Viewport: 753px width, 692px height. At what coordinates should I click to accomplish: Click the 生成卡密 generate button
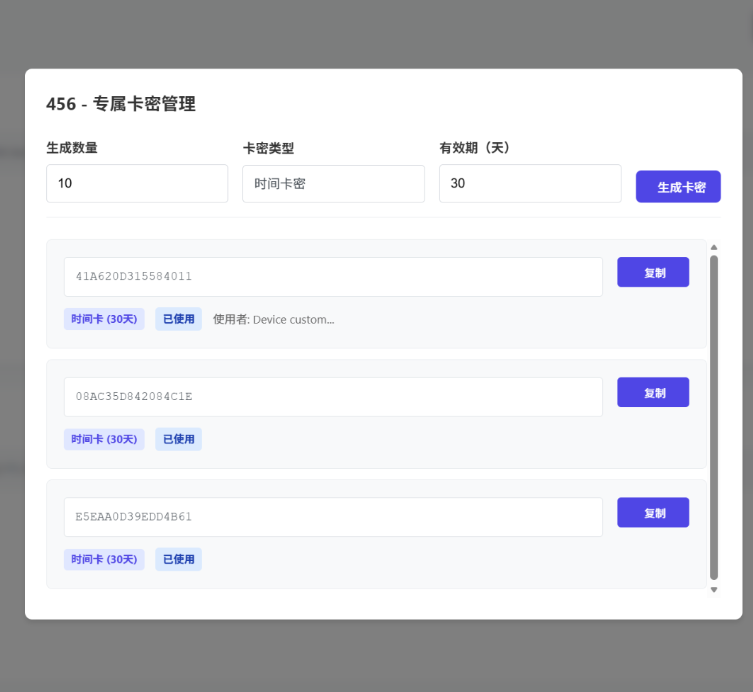tap(678, 187)
